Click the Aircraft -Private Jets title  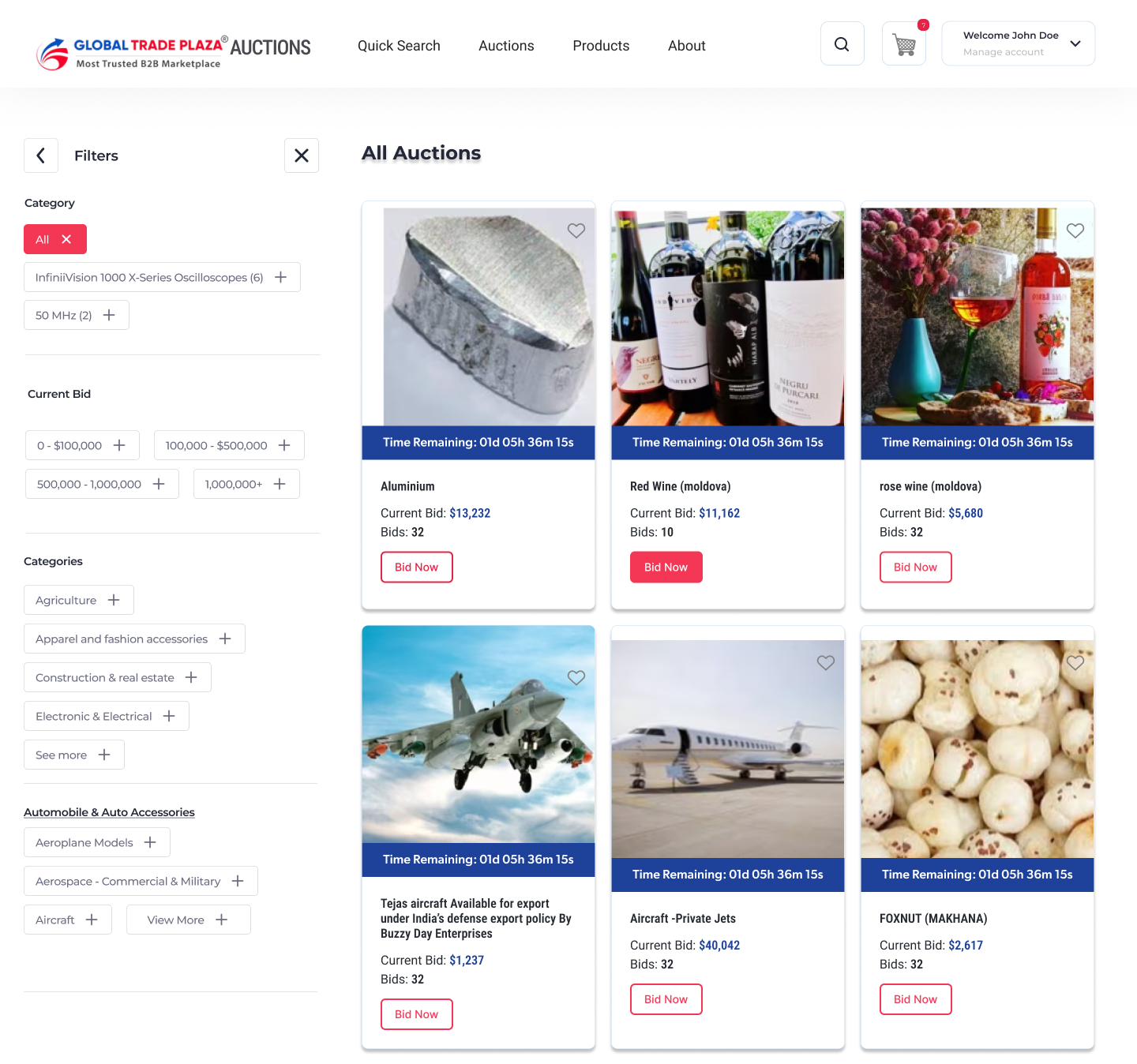(683, 919)
